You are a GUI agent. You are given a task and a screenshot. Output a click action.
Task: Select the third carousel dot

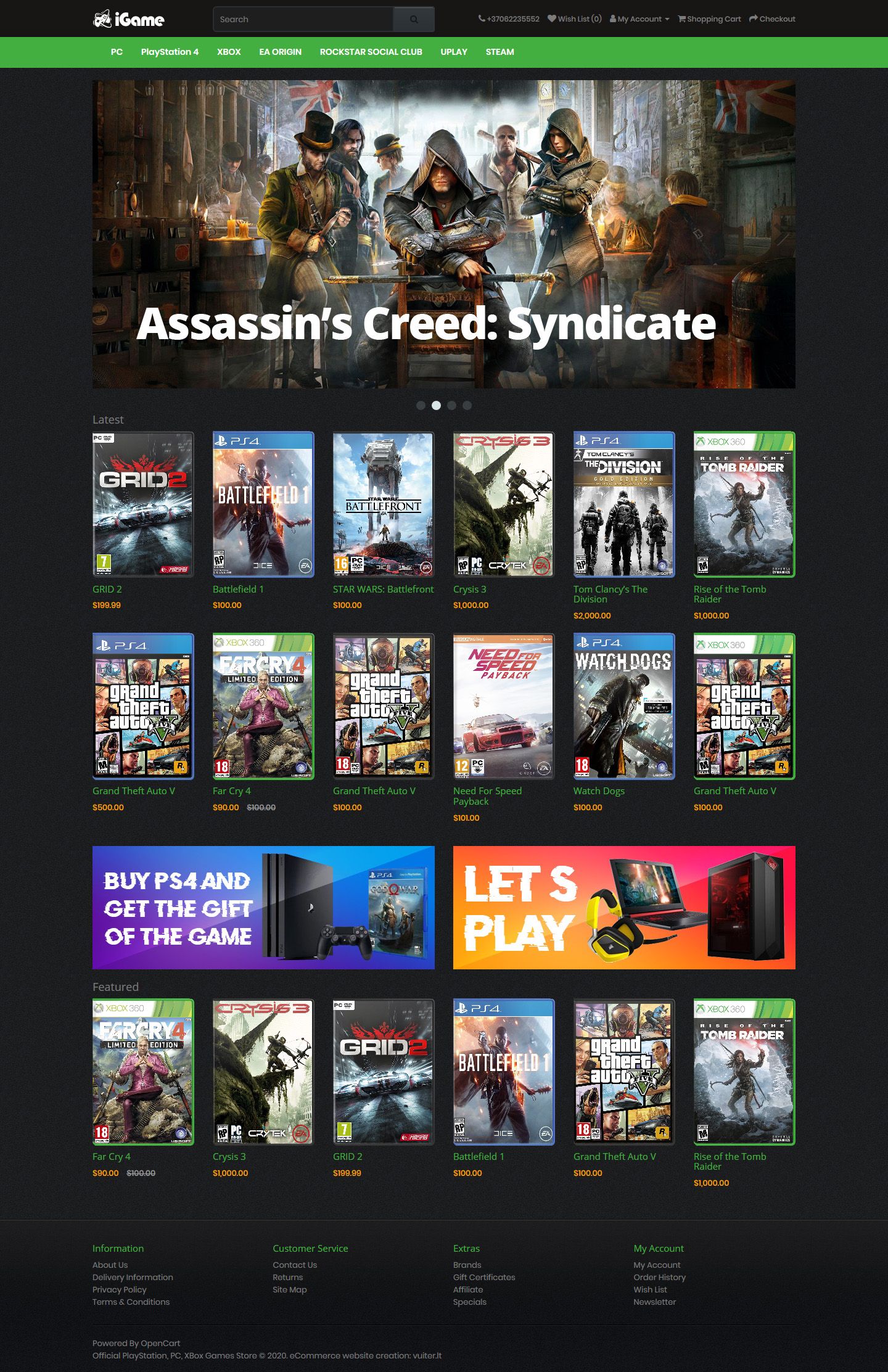tap(451, 405)
